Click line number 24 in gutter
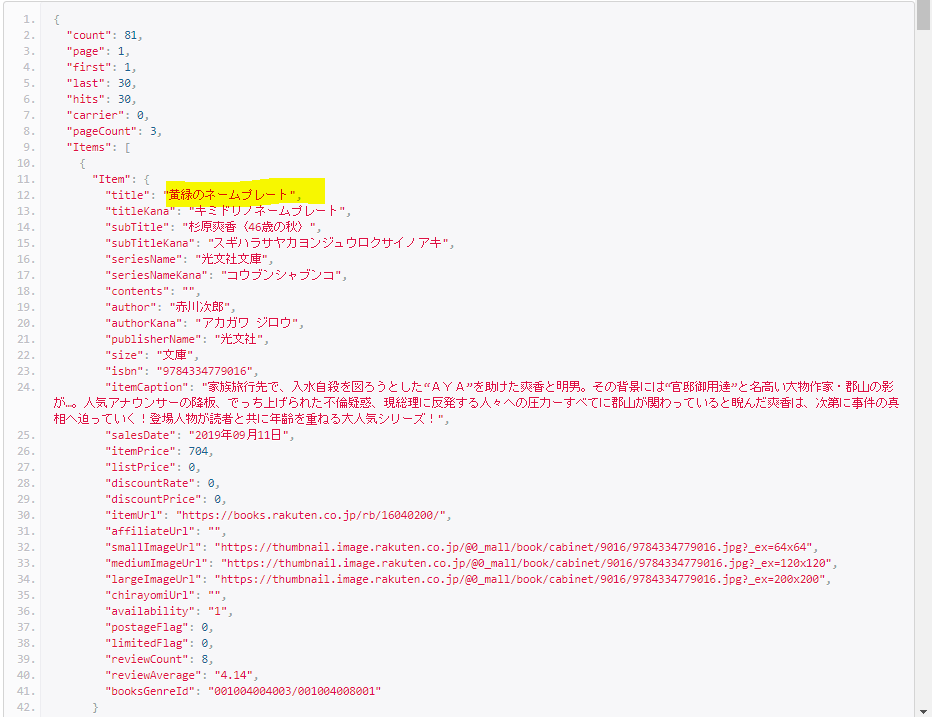The width and height of the screenshot is (949, 717). (25, 387)
